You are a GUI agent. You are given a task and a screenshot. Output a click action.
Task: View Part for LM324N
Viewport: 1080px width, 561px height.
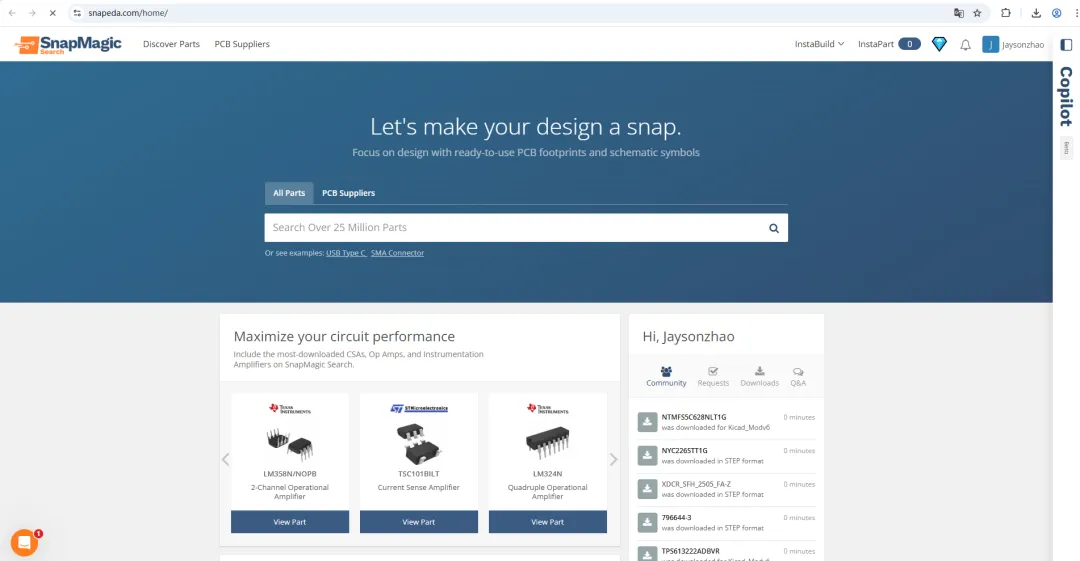[548, 522]
